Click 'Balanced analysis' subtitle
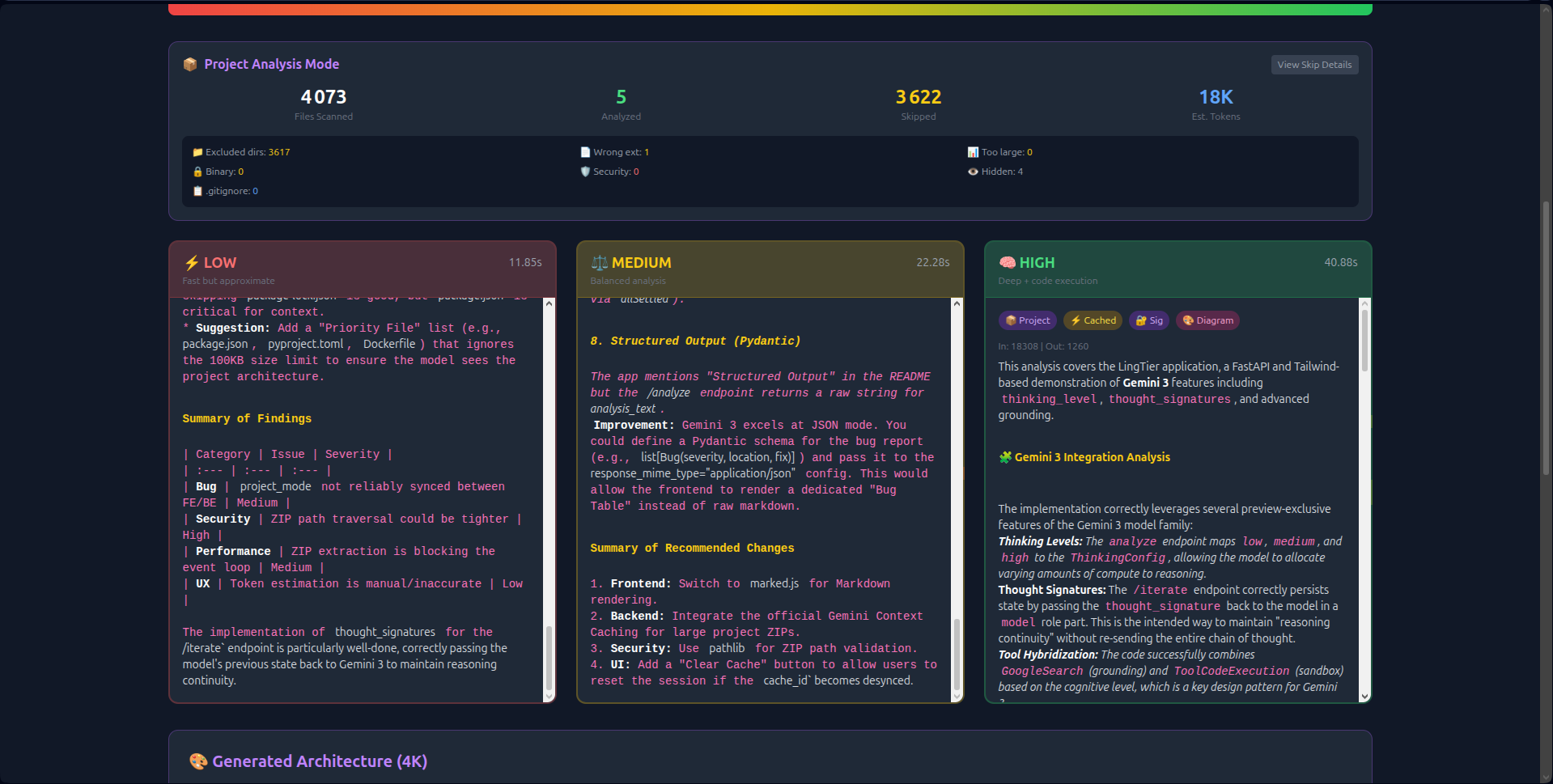Image resolution: width=1553 pixels, height=784 pixels. 628,281
